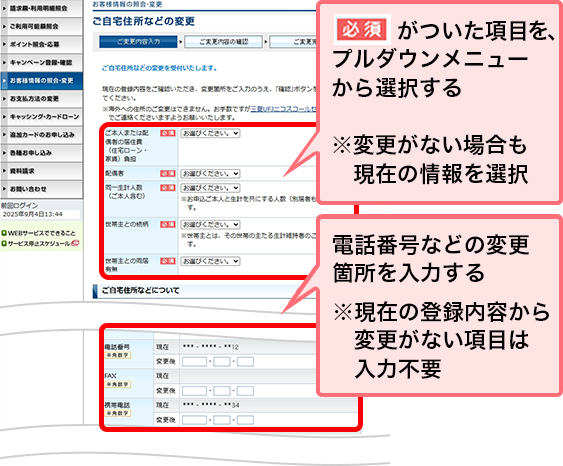Click the 三菱UFJニコスコールセンター link

[283, 109]
